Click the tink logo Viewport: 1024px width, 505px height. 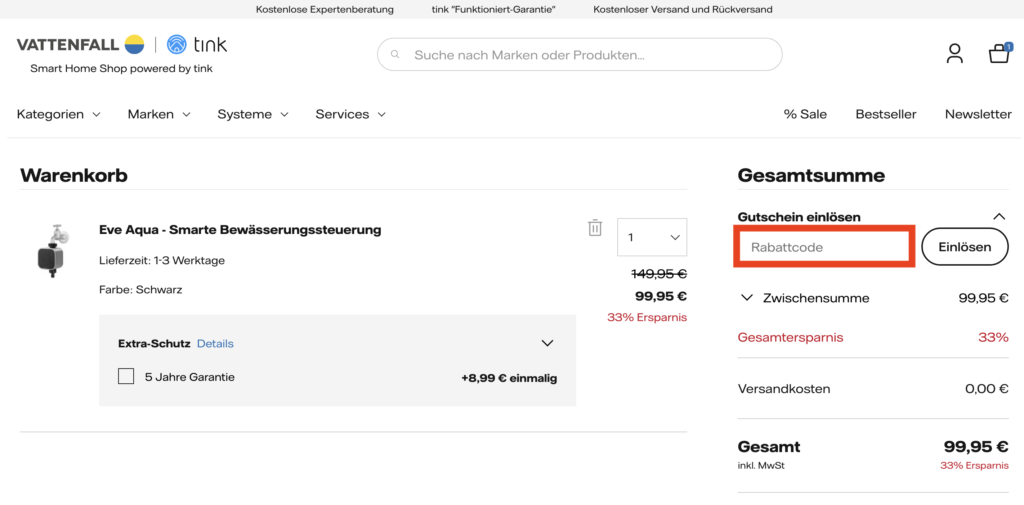(x=197, y=44)
